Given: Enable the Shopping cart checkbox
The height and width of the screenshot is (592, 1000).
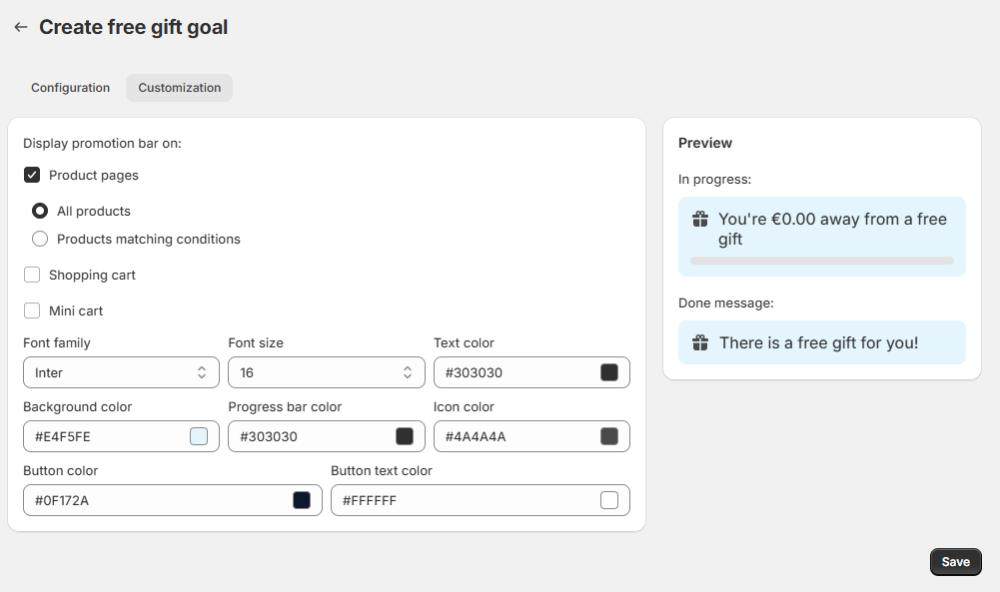Looking at the screenshot, I should click(x=32, y=275).
